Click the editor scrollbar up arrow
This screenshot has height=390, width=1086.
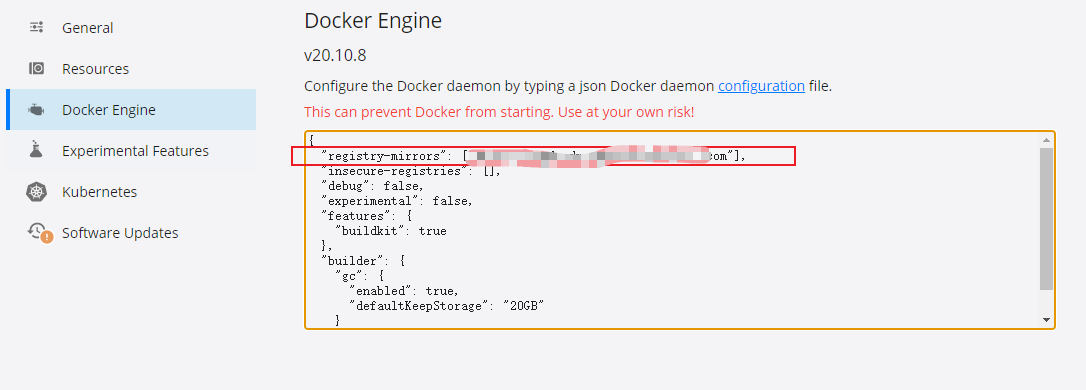(1046, 140)
